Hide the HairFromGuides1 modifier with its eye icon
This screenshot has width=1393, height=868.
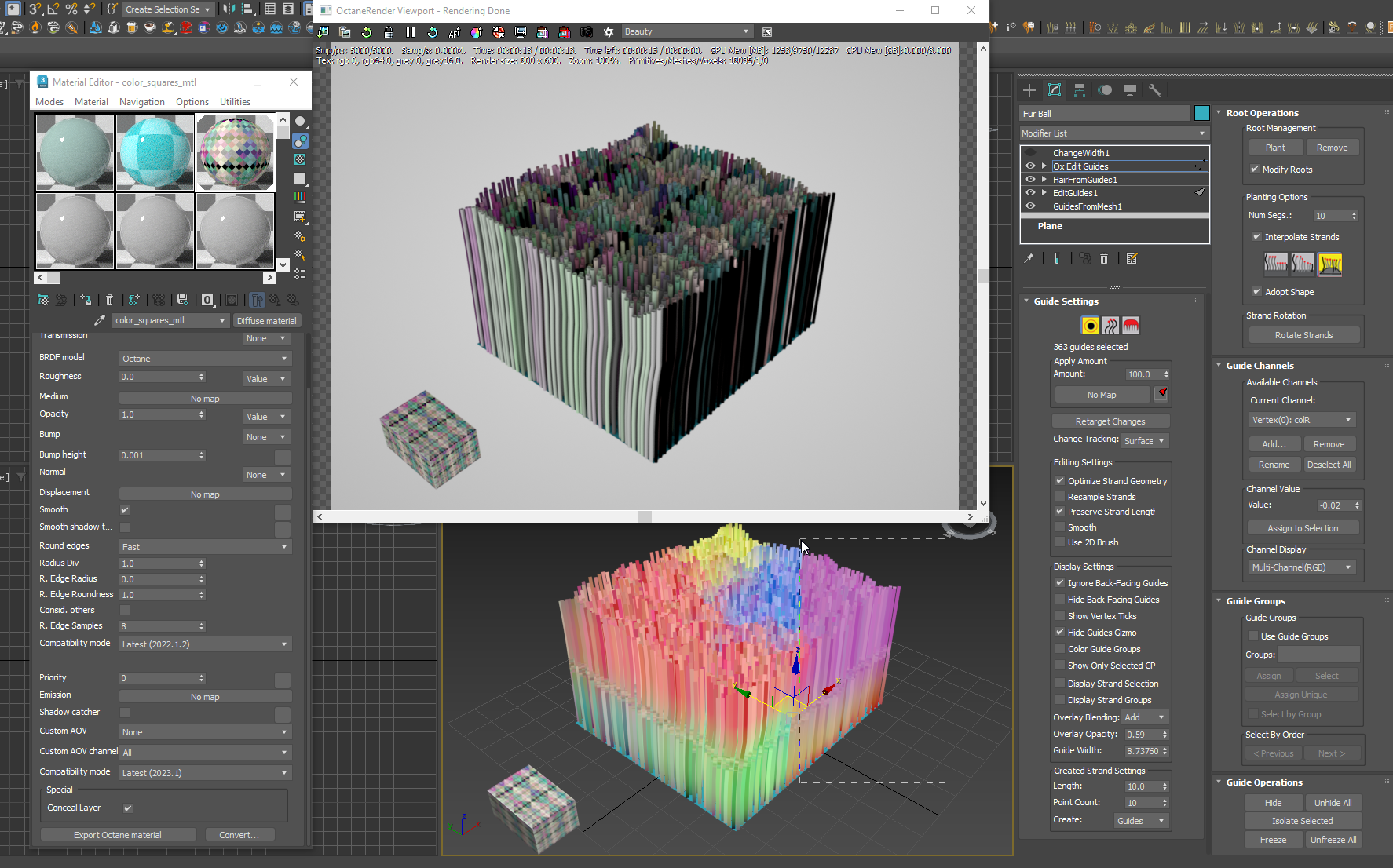1030,180
